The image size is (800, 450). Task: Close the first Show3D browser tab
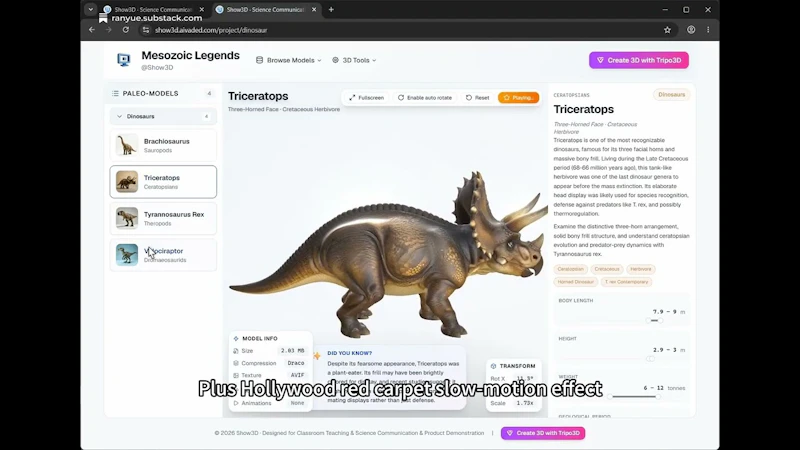tap(202, 9)
